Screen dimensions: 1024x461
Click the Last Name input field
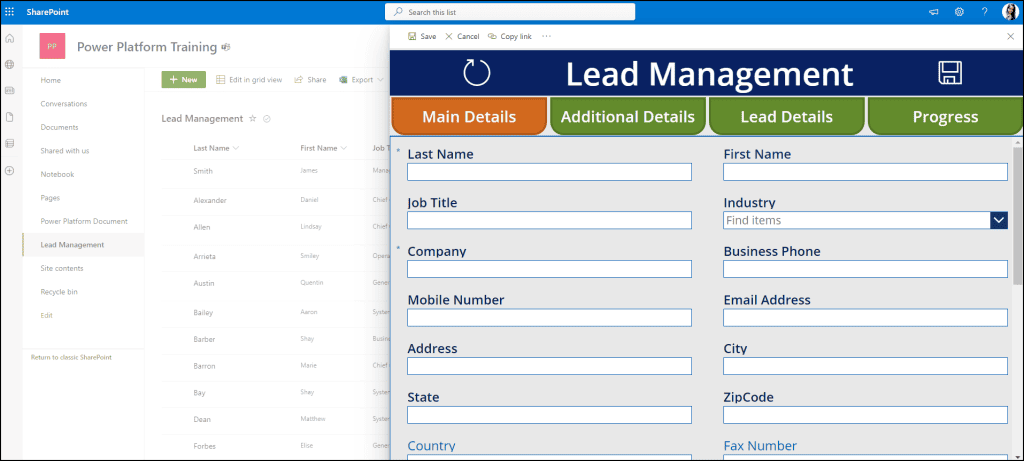[x=549, y=172]
